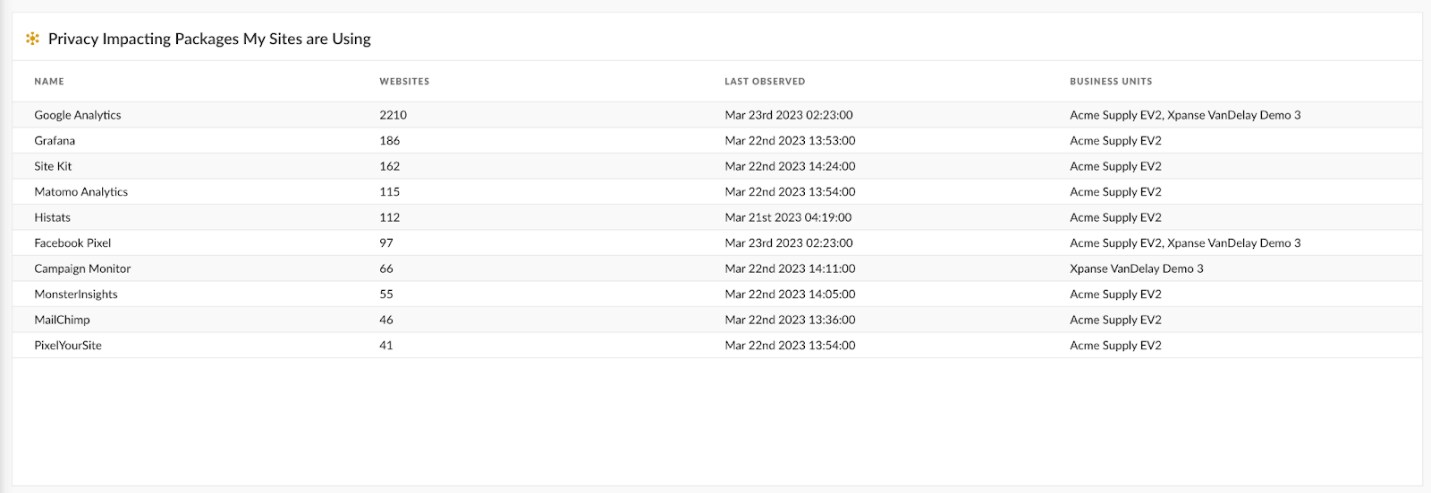Click the 66 websites count
Image resolution: width=1431 pixels, height=493 pixels.
coord(386,269)
